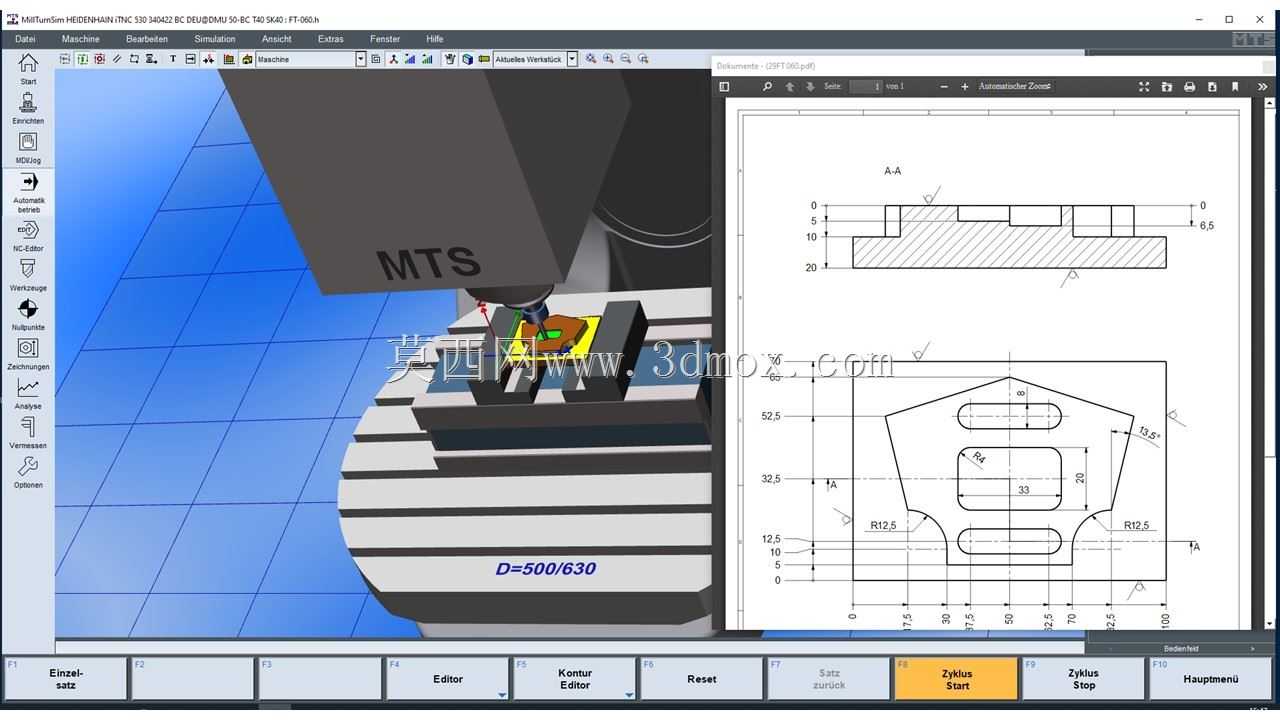
Task: Open search in PDF viewer
Action: (767, 87)
